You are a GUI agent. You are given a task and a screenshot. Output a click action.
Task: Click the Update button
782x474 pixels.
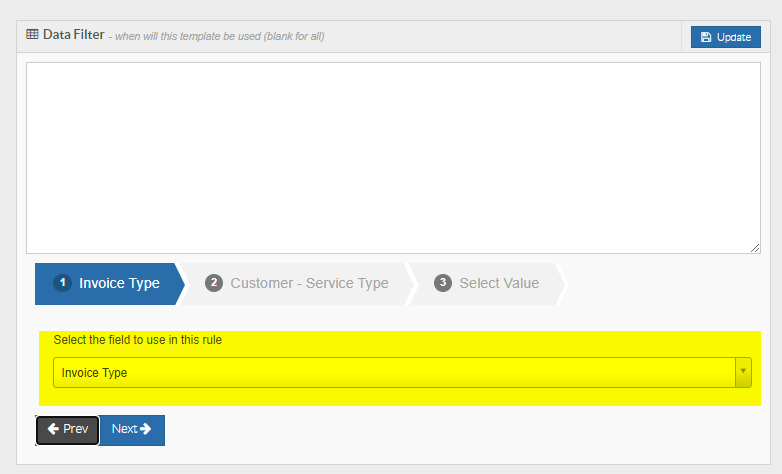[x=726, y=37]
